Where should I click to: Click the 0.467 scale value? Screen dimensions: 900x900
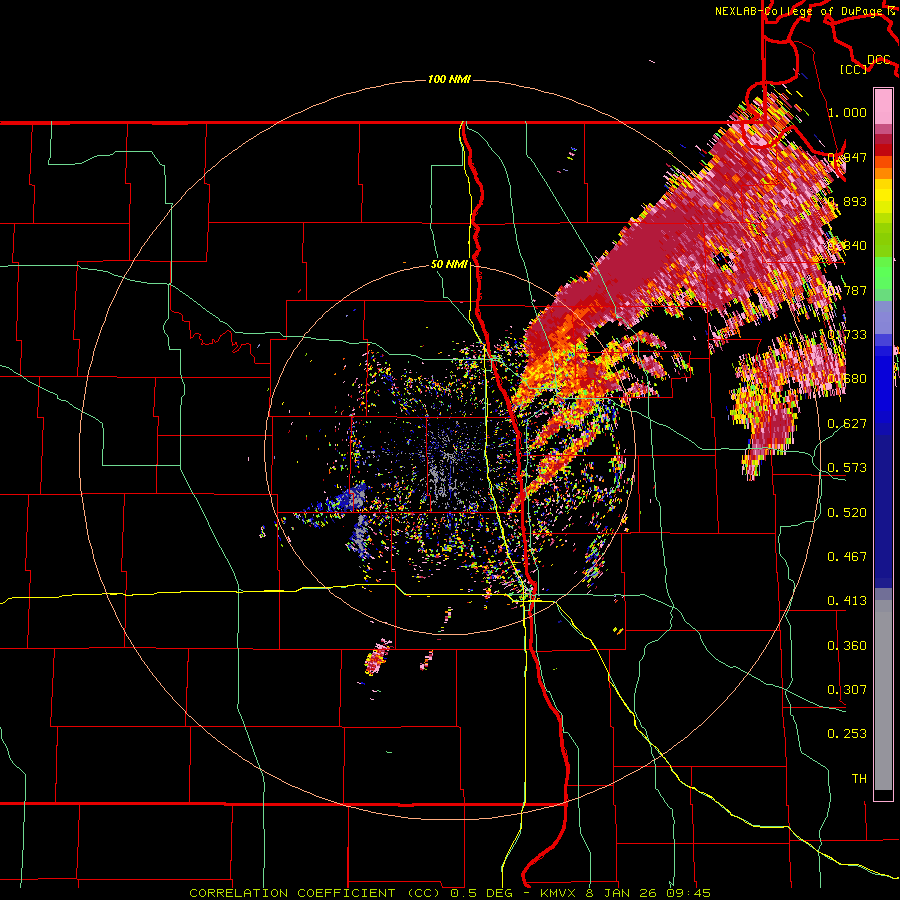[847, 557]
